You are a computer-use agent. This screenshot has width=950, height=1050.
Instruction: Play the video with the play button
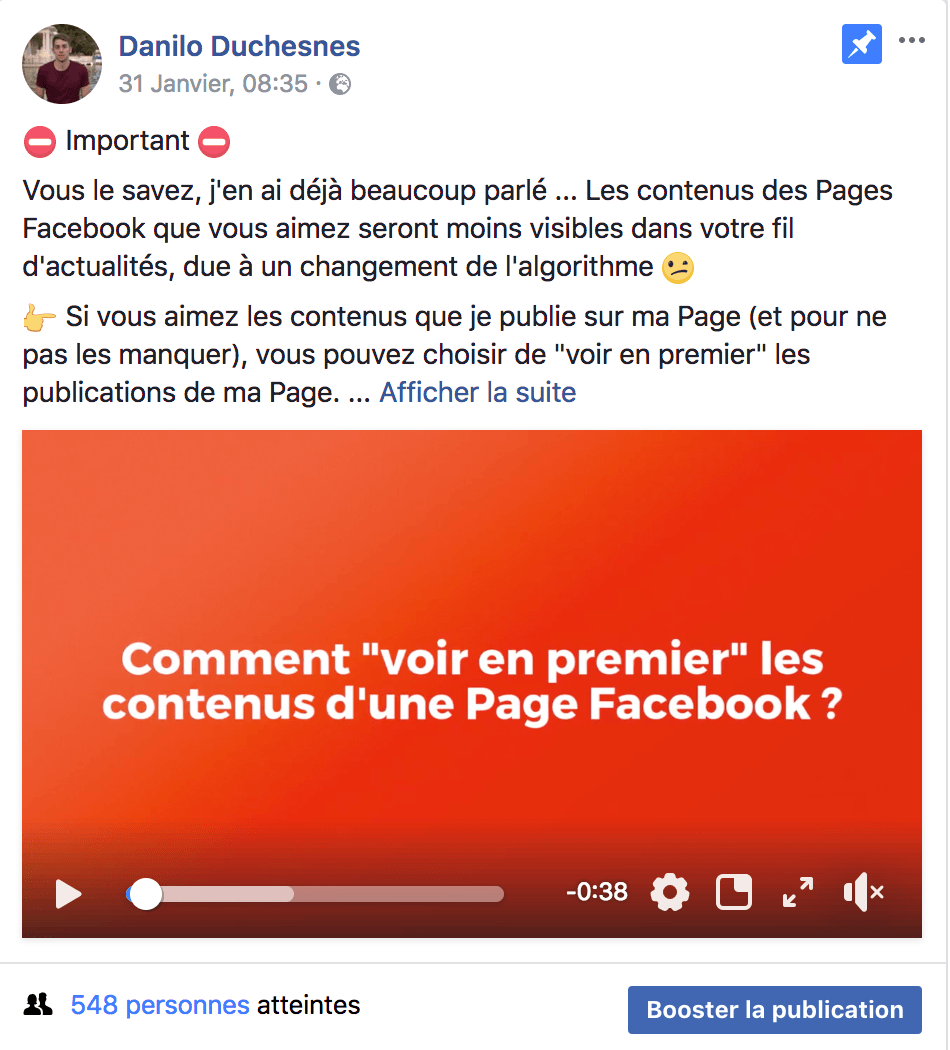[68, 894]
